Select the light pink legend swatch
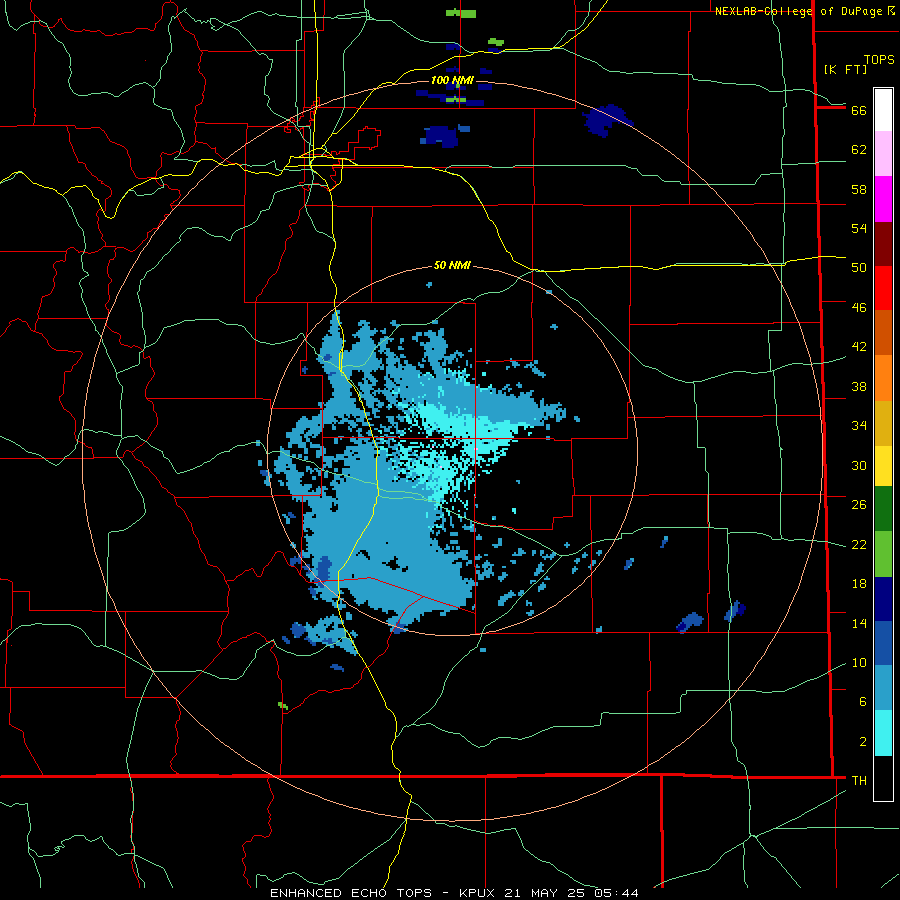The image size is (900, 900). point(883,154)
